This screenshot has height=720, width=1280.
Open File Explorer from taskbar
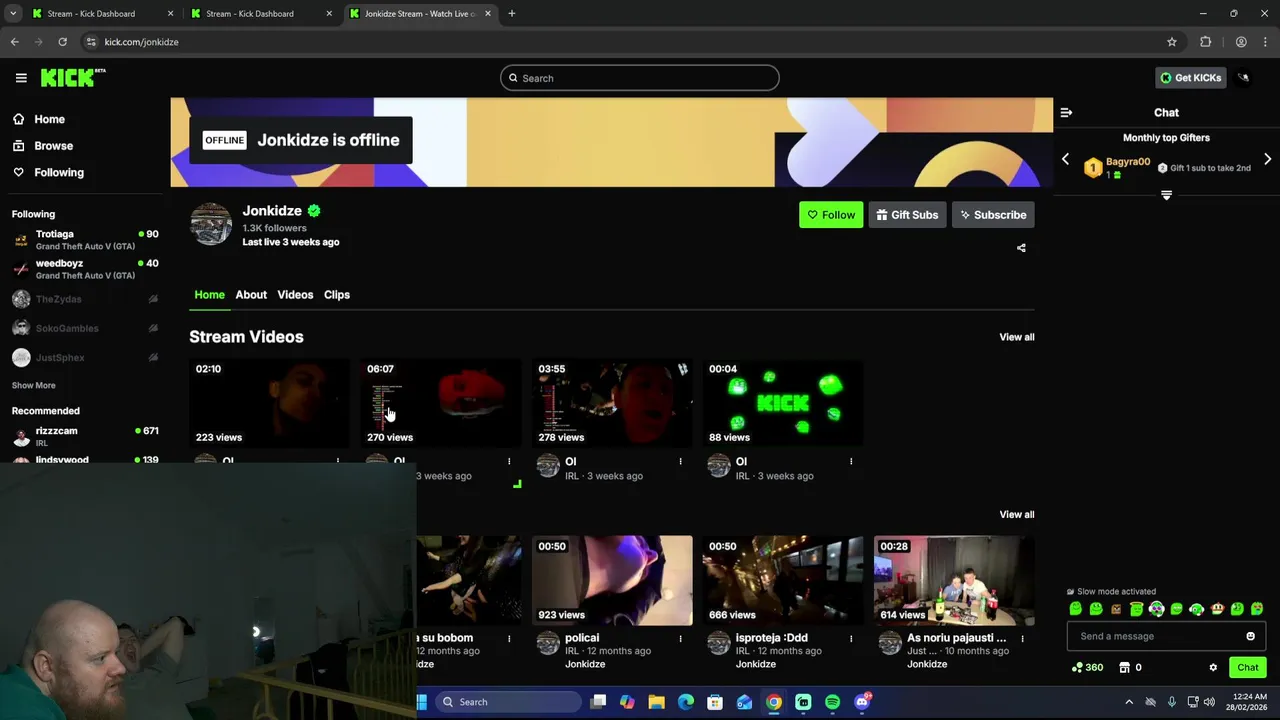pyautogui.click(x=656, y=702)
